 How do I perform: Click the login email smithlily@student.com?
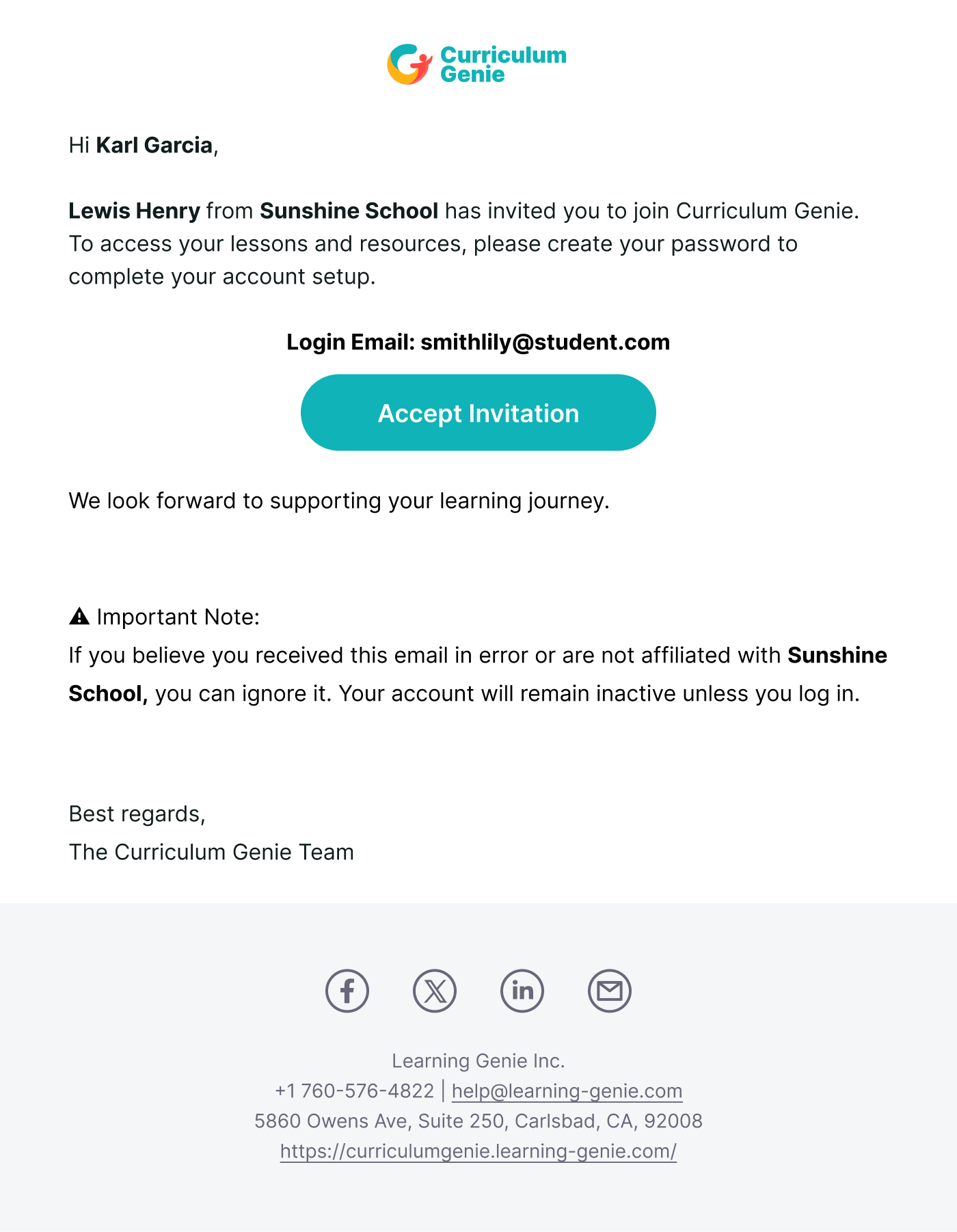545,342
